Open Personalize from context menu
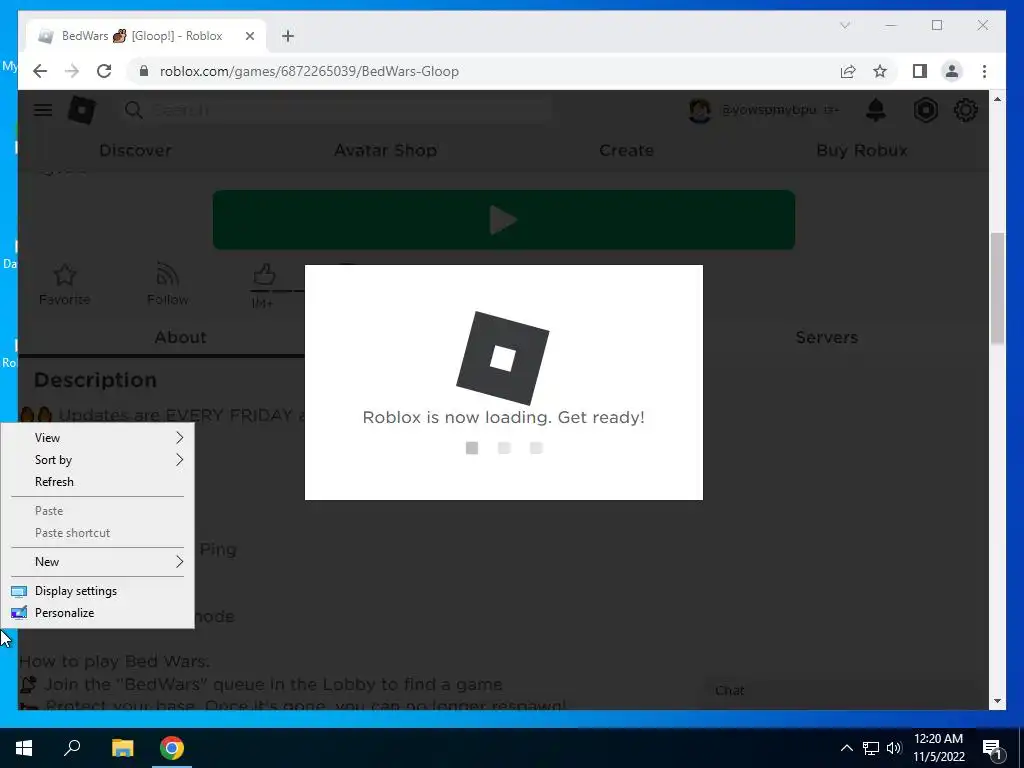The height and width of the screenshot is (768, 1024). [x=98, y=613]
